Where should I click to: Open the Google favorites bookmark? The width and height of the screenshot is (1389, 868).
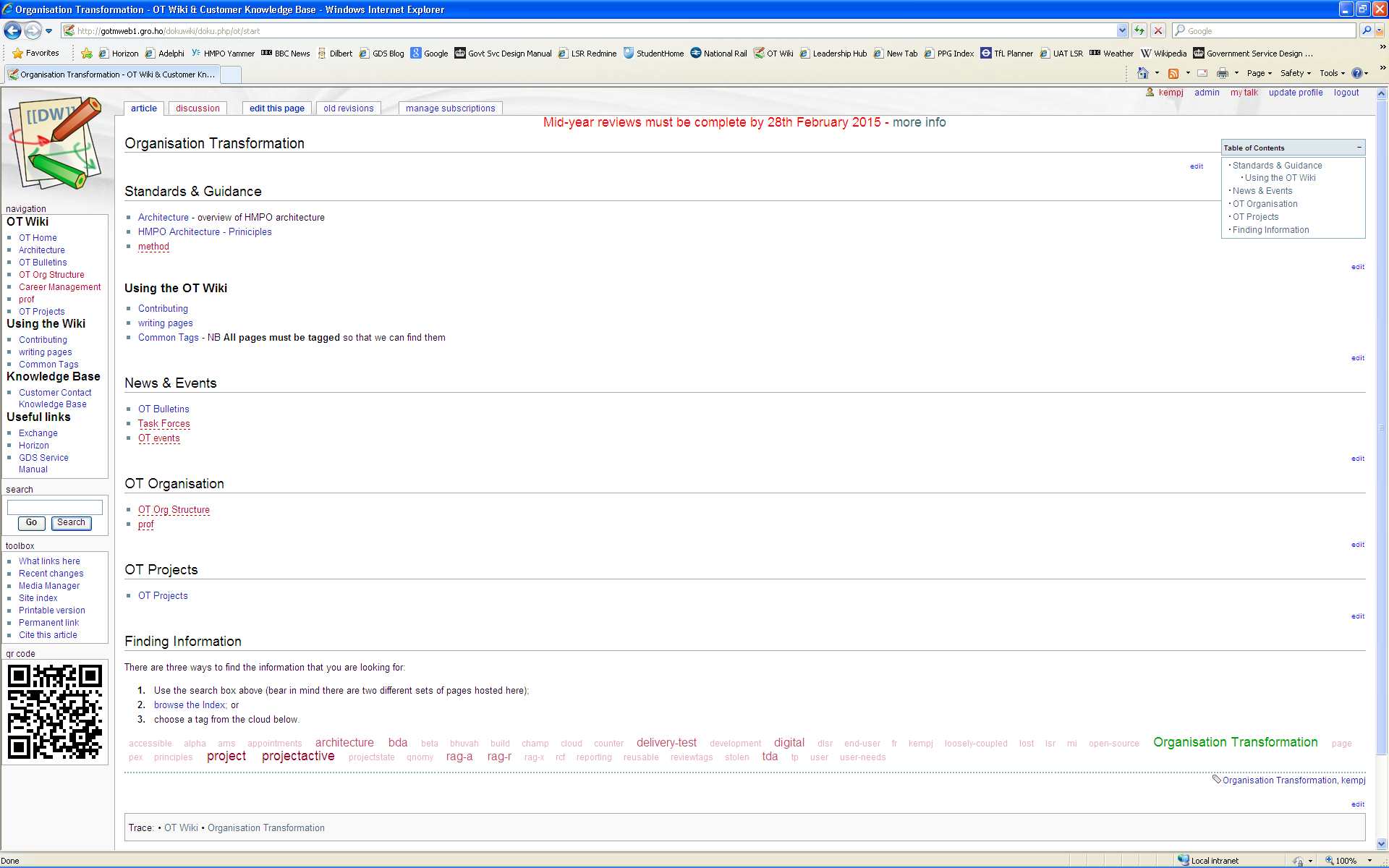pos(429,54)
